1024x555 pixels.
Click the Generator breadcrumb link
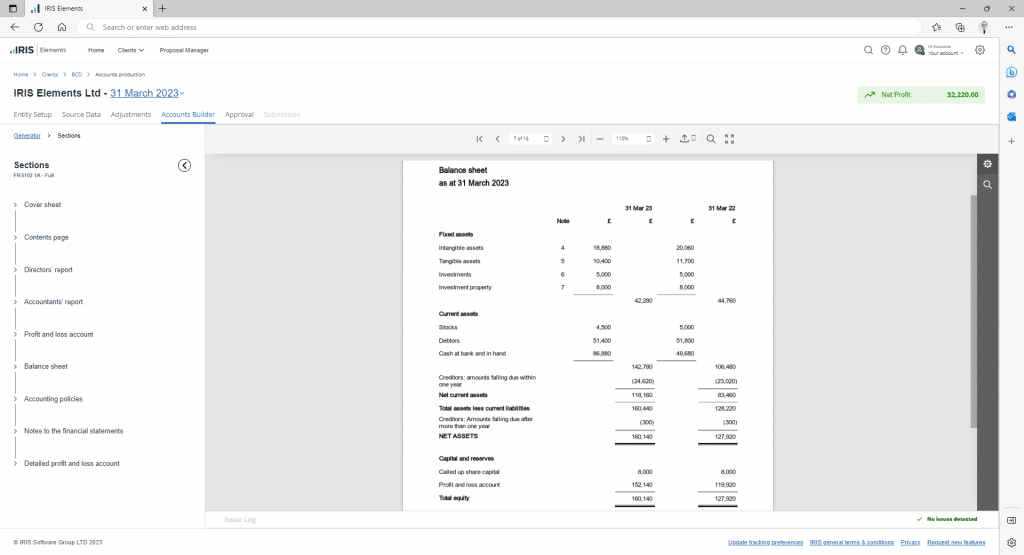pyautogui.click(x=27, y=136)
